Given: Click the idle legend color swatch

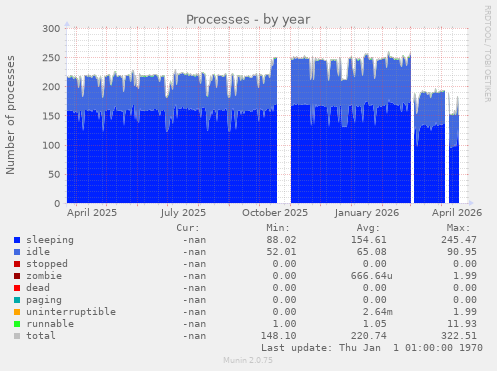Looking at the screenshot, I should pyautogui.click(x=17, y=252).
